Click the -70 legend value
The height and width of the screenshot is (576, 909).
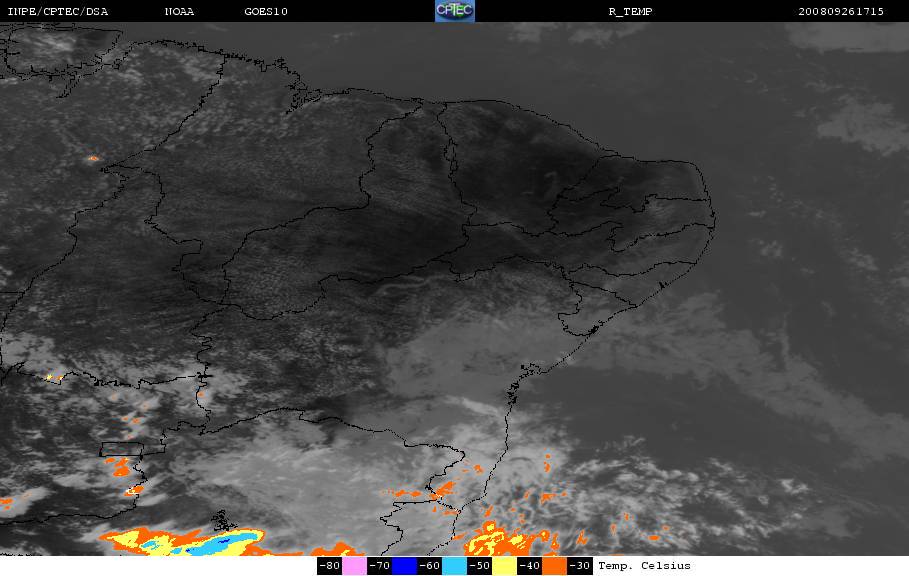click(379, 566)
